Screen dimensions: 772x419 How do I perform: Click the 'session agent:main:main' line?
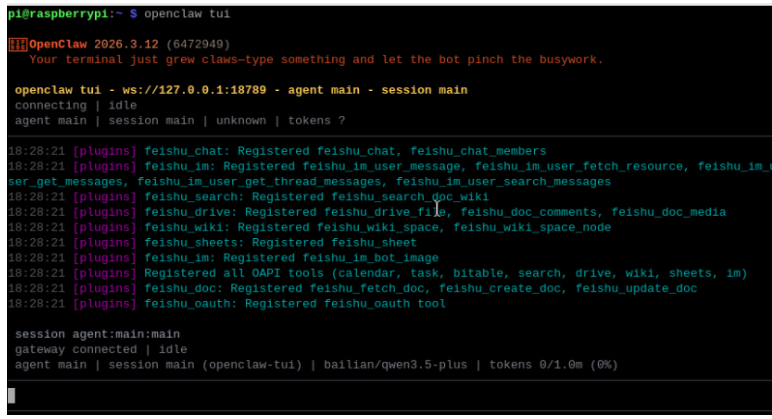point(97,334)
